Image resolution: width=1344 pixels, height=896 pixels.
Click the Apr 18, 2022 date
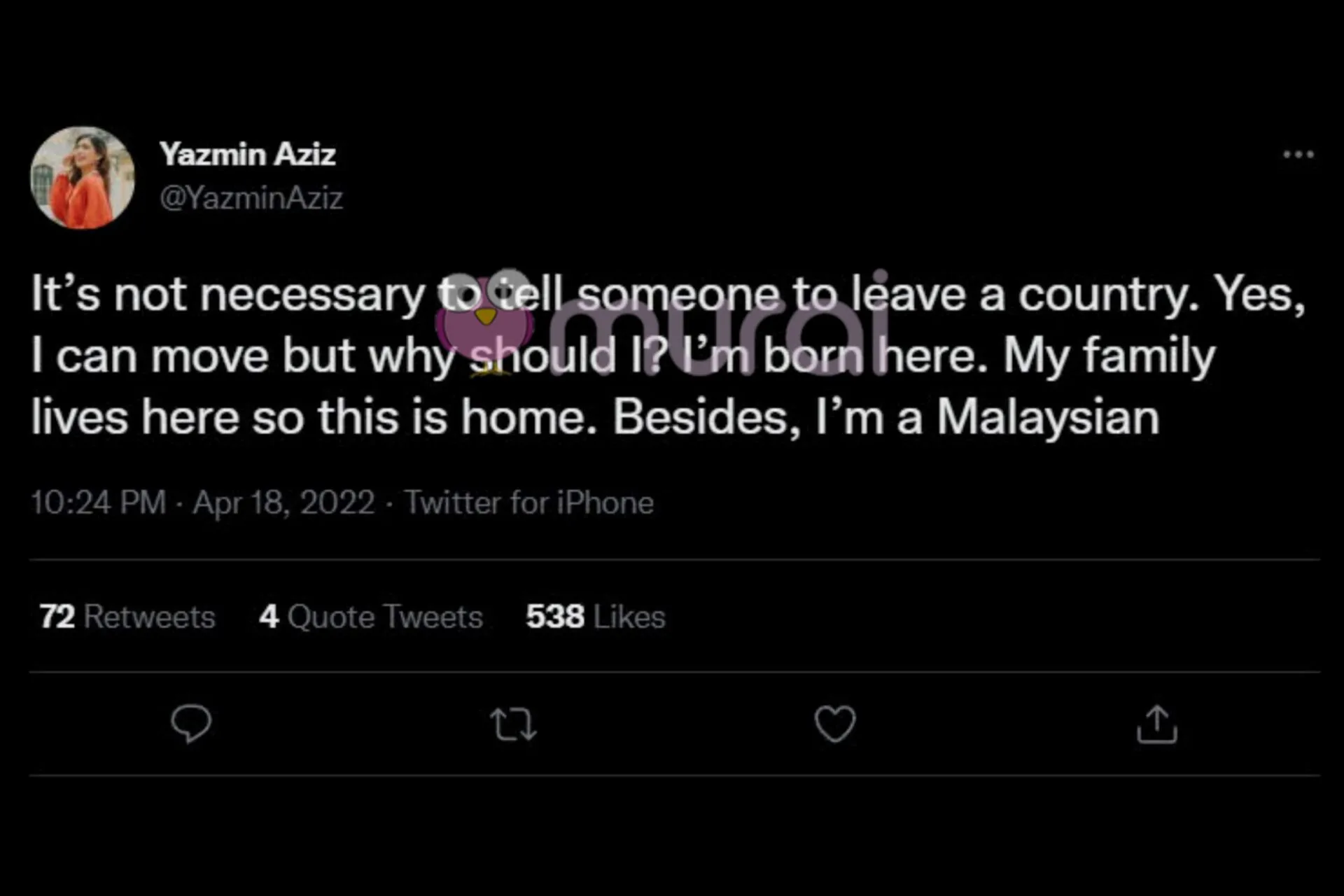click(283, 503)
